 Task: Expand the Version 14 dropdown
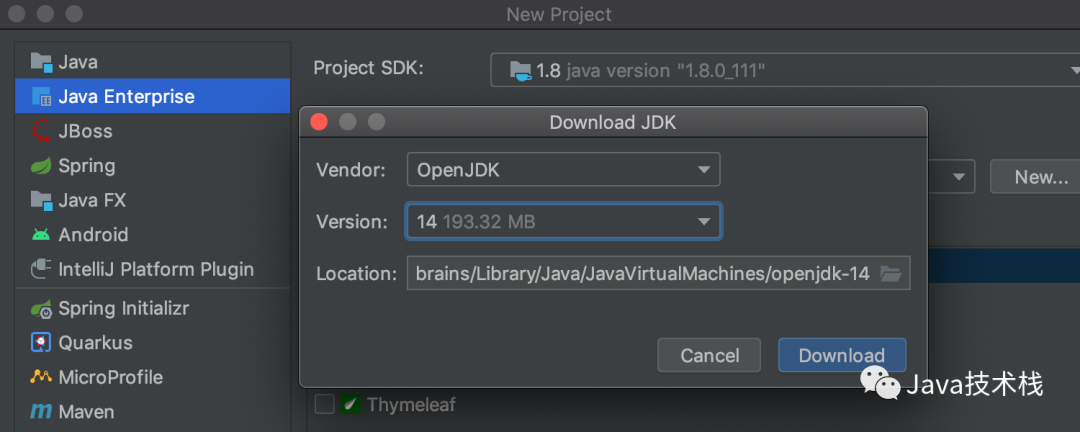(x=562, y=221)
